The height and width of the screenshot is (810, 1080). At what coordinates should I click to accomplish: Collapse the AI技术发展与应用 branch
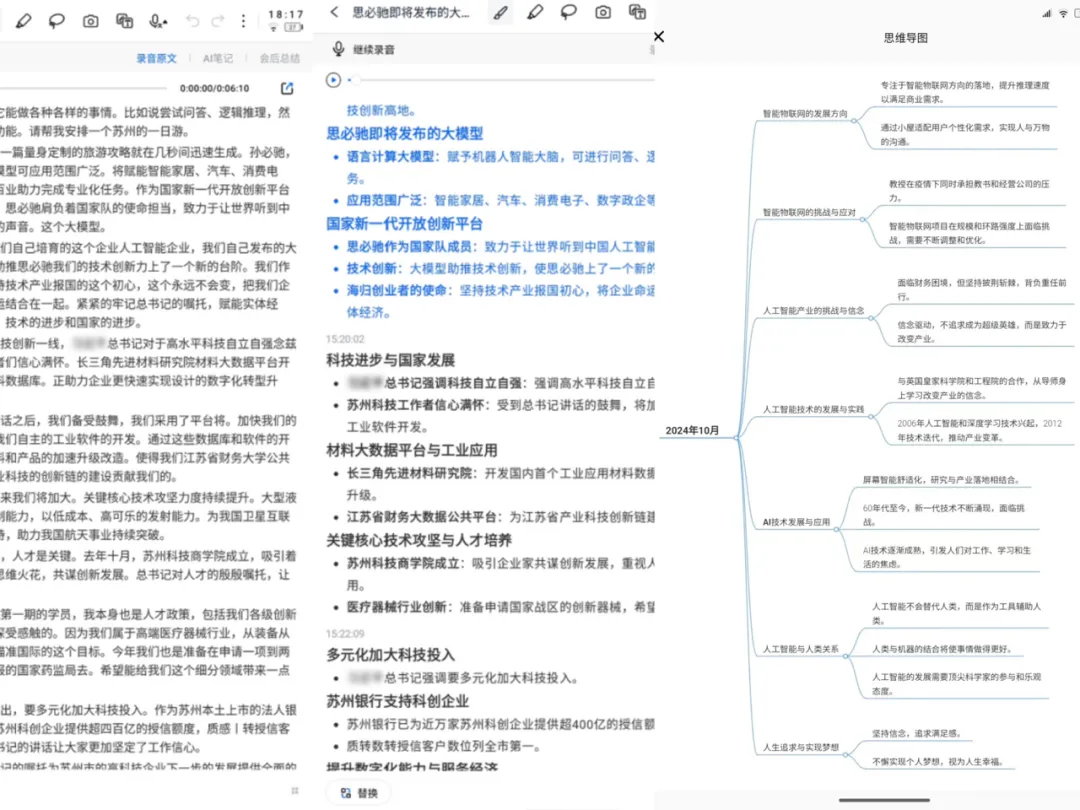[837, 529]
